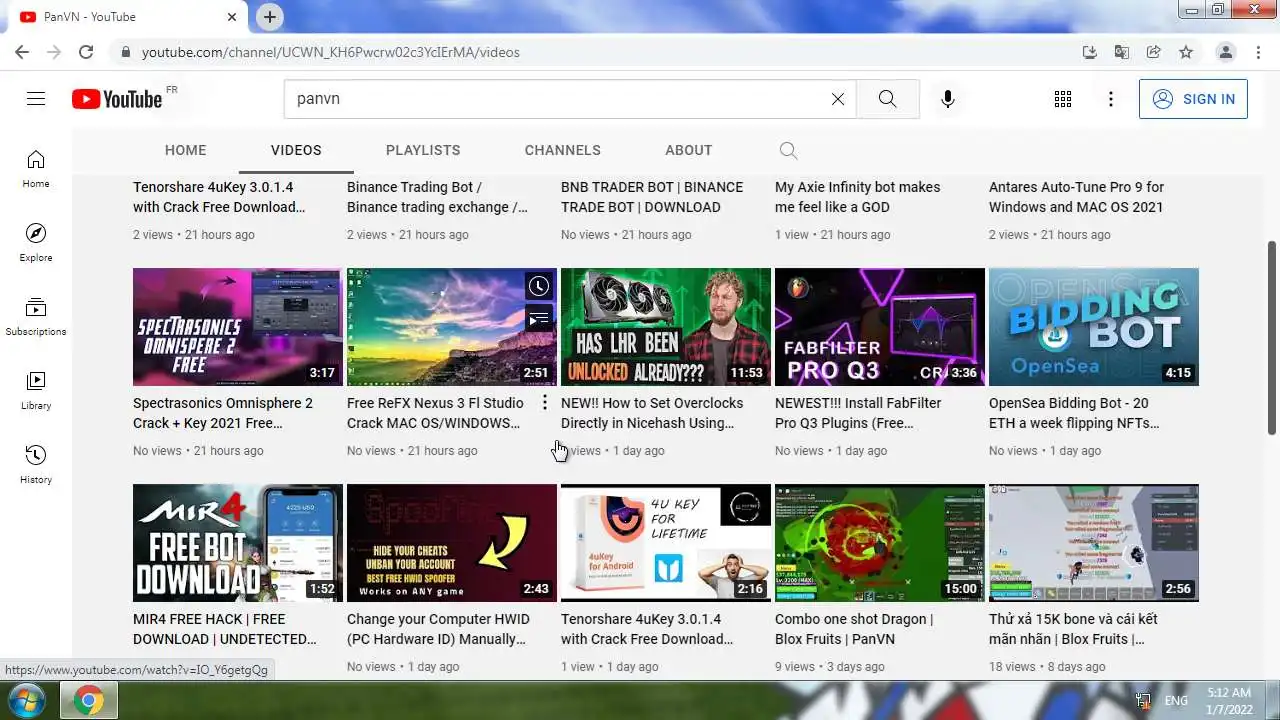
Task: Add ReFX Nexus video to Watch Later
Action: pyautogui.click(x=539, y=287)
